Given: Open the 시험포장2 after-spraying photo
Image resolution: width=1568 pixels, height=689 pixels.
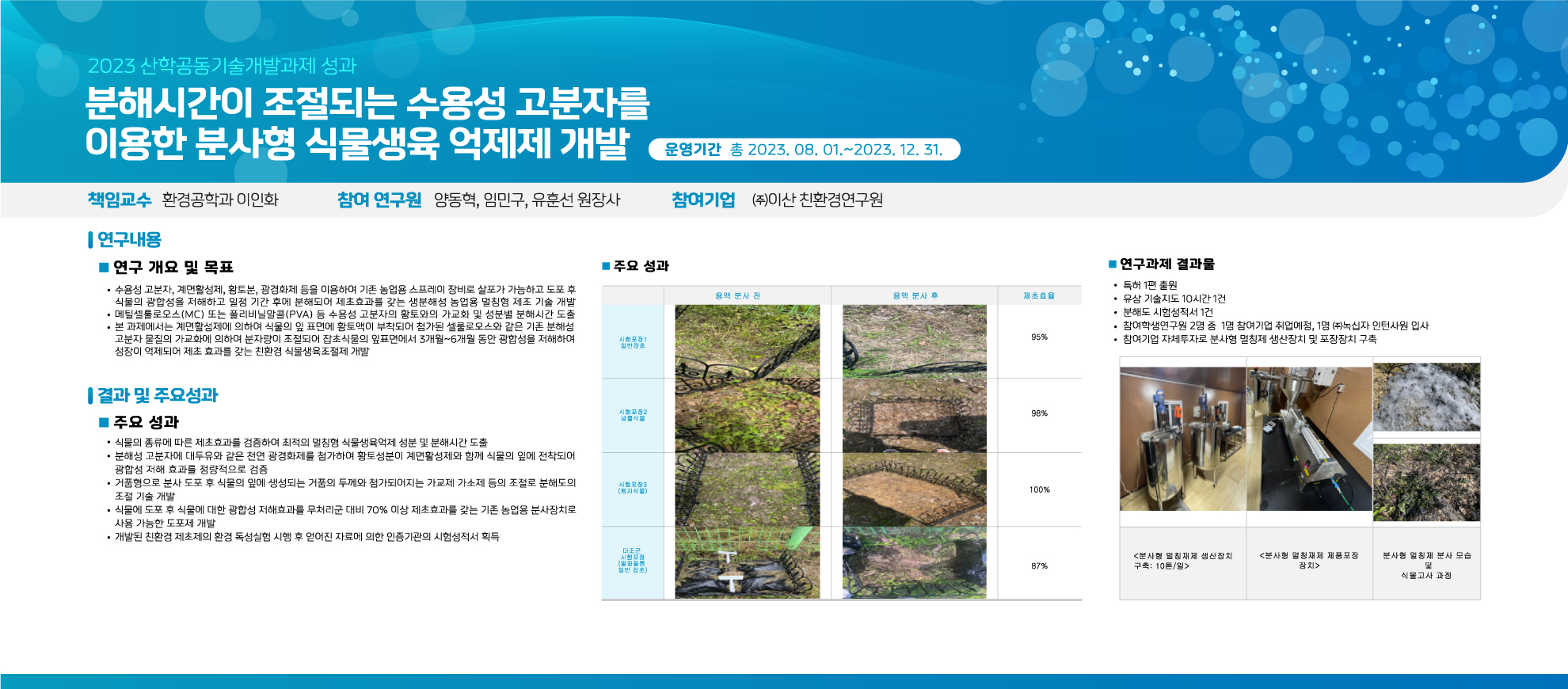Looking at the screenshot, I should (914, 415).
